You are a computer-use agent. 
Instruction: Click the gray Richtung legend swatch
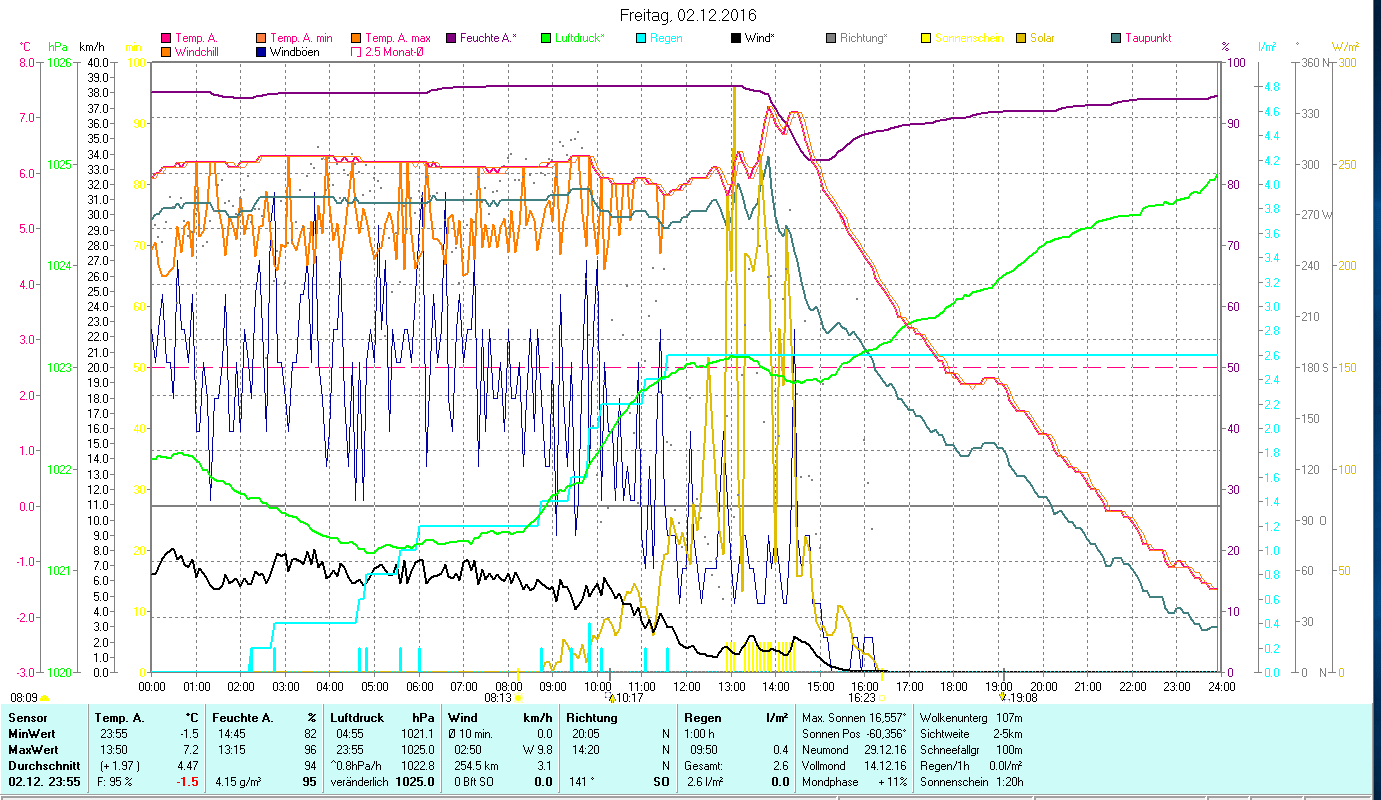point(831,38)
